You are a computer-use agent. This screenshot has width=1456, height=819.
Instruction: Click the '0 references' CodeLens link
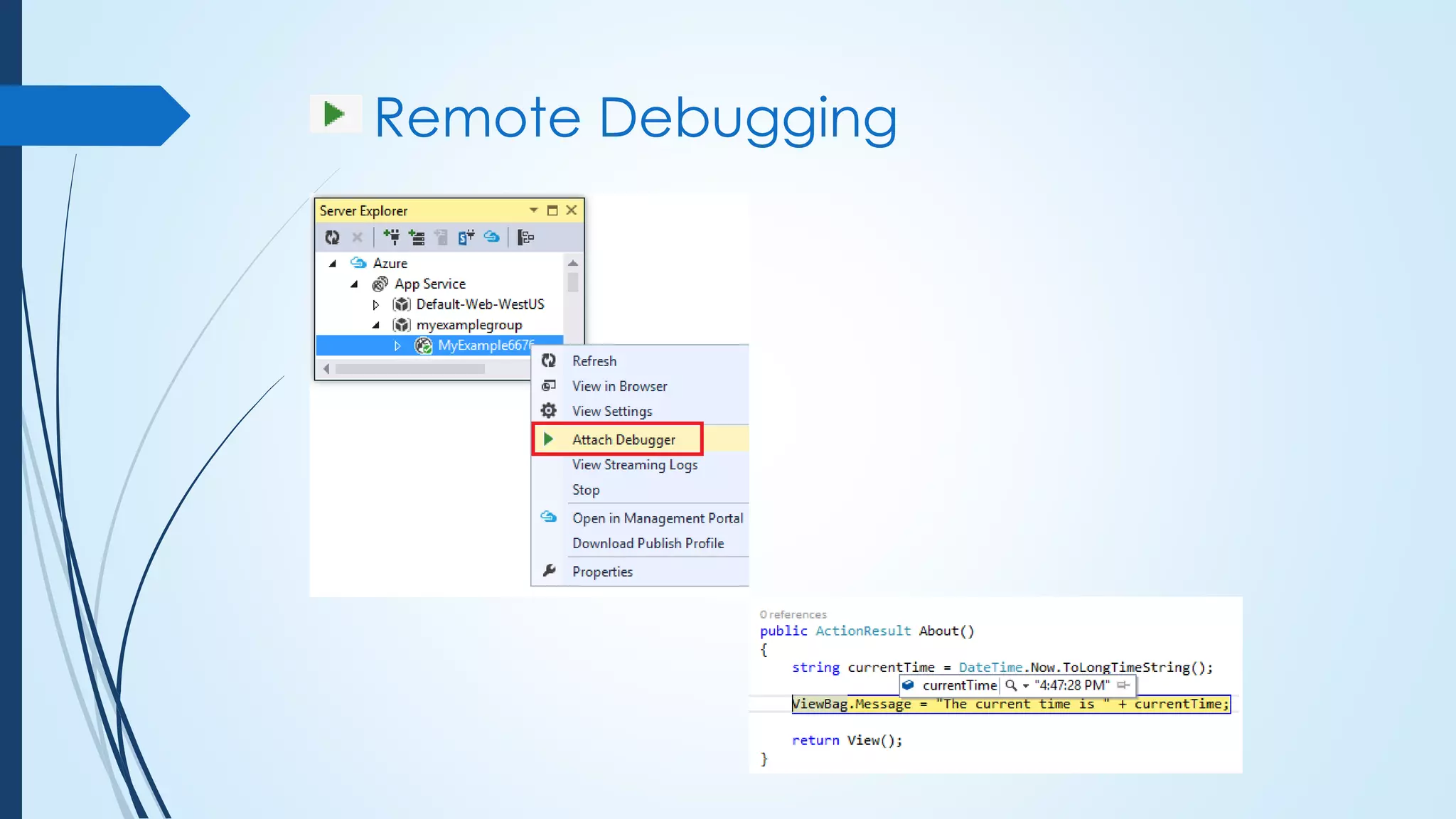[793, 614]
